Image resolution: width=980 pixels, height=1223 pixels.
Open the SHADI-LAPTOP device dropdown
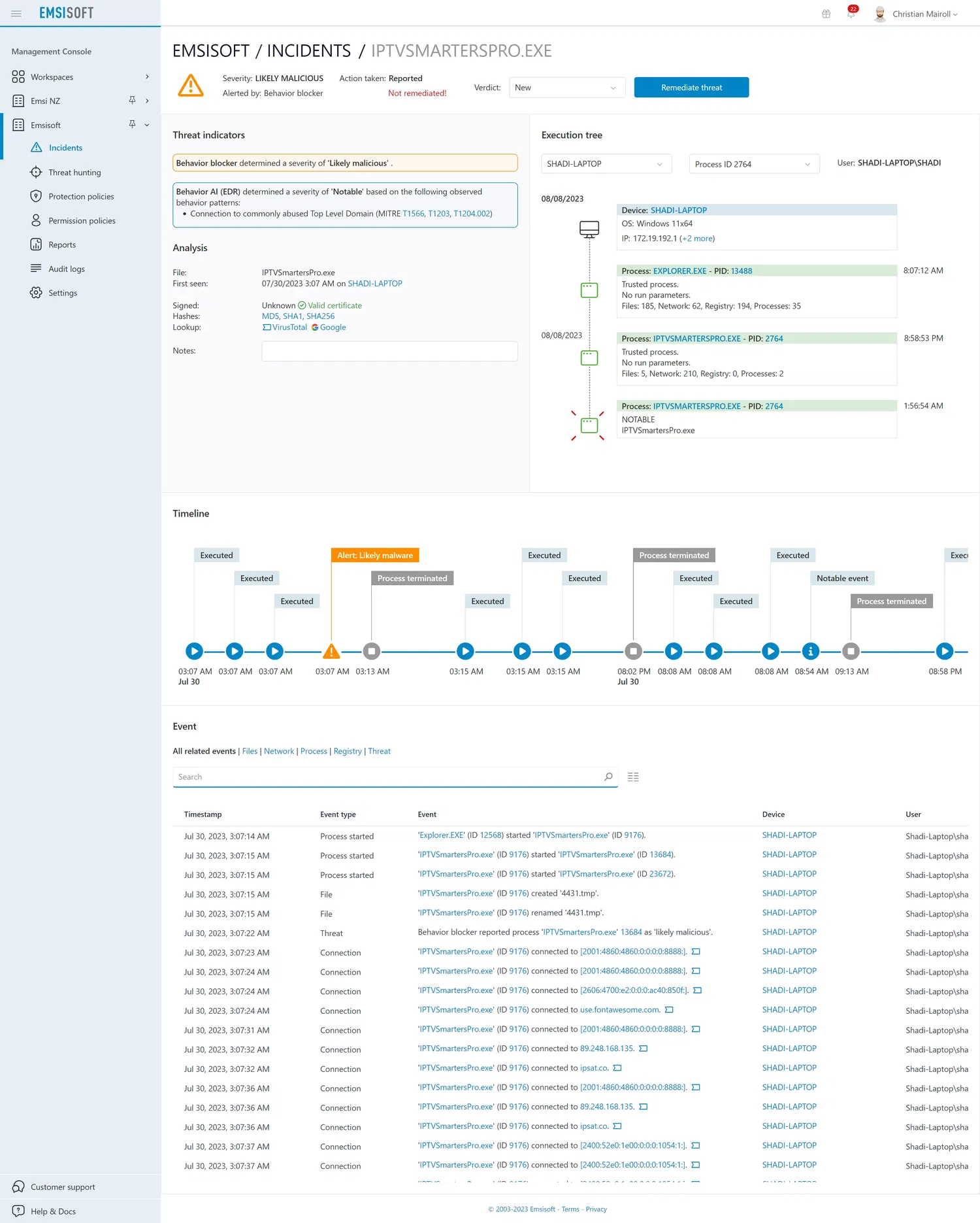pyautogui.click(x=606, y=164)
